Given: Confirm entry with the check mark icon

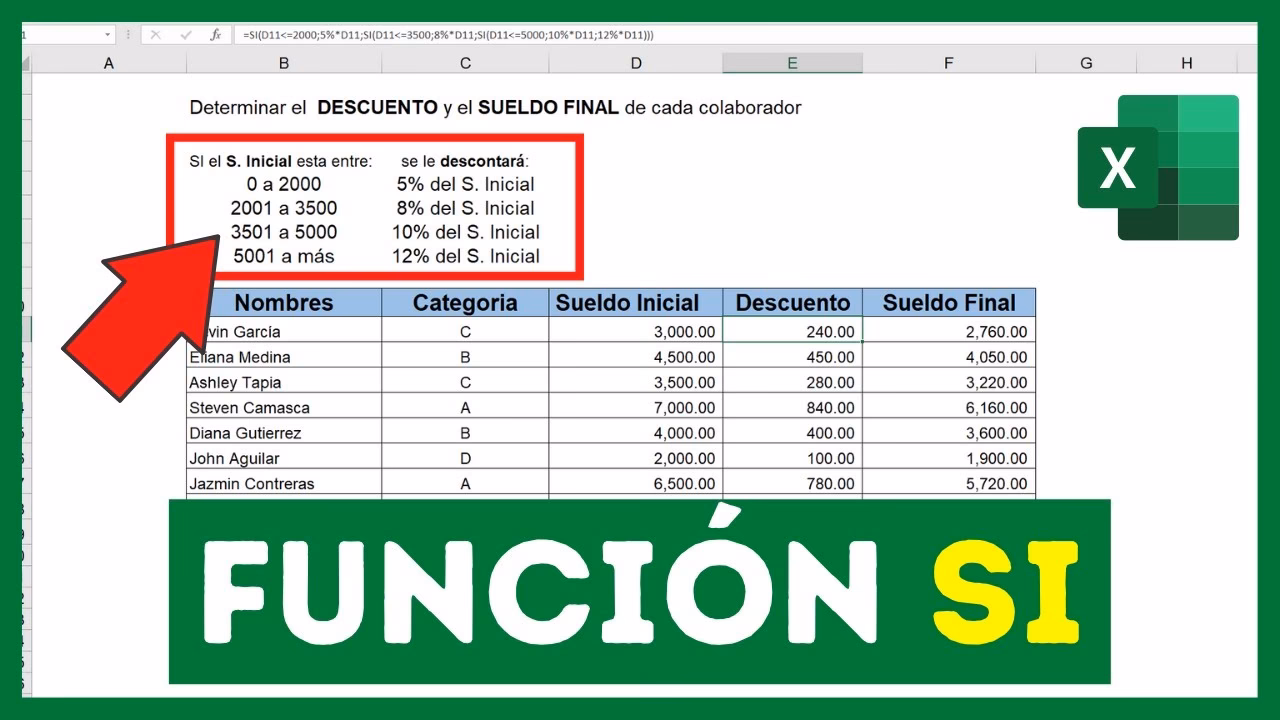Looking at the screenshot, I should (x=184, y=33).
